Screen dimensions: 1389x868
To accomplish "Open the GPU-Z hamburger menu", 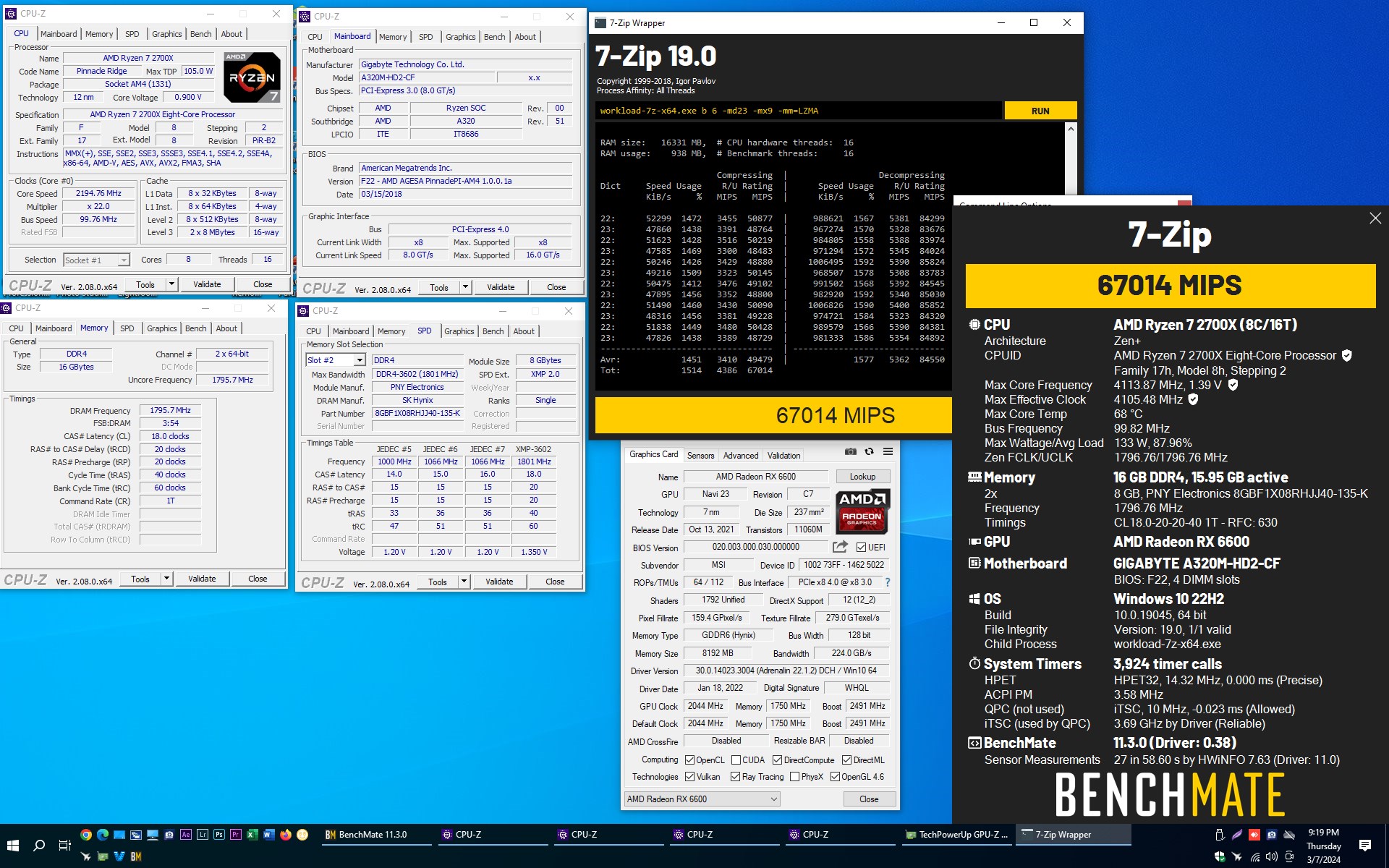I will tap(888, 452).
